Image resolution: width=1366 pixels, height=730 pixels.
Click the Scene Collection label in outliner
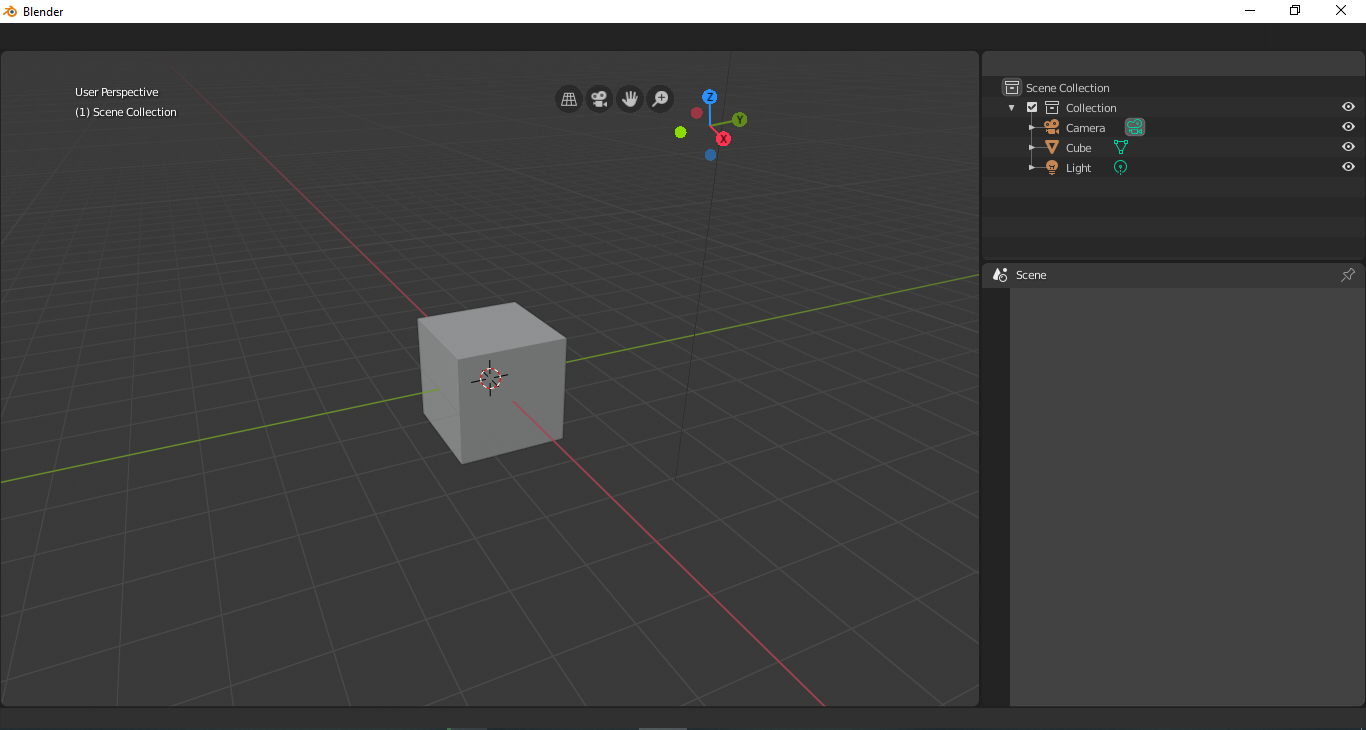[1067, 88]
